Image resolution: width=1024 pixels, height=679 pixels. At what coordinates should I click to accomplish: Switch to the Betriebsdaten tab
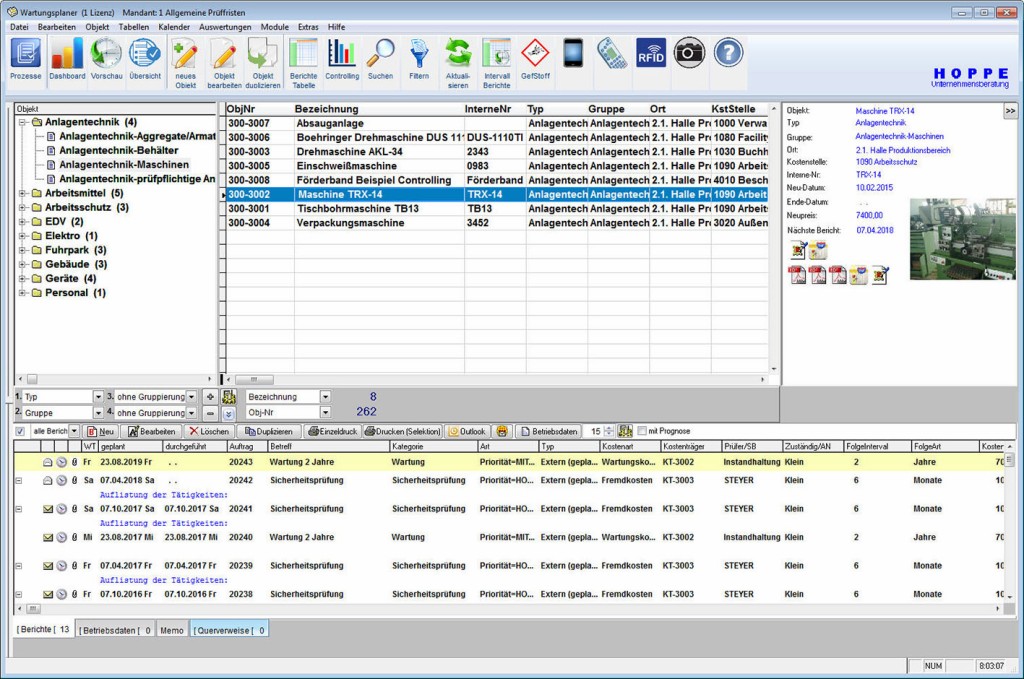(x=115, y=630)
